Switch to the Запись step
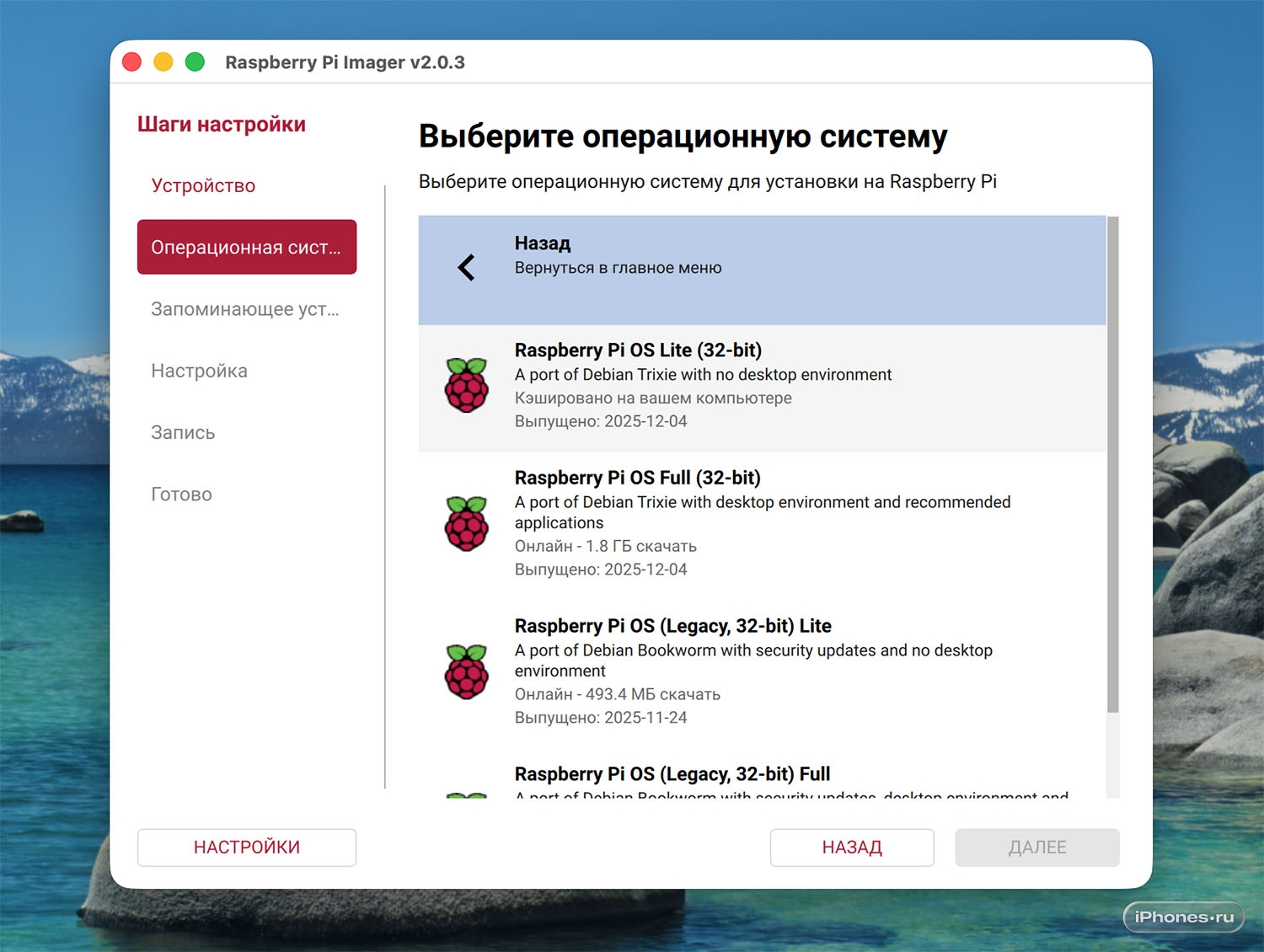The image size is (1264, 952). [x=183, y=432]
